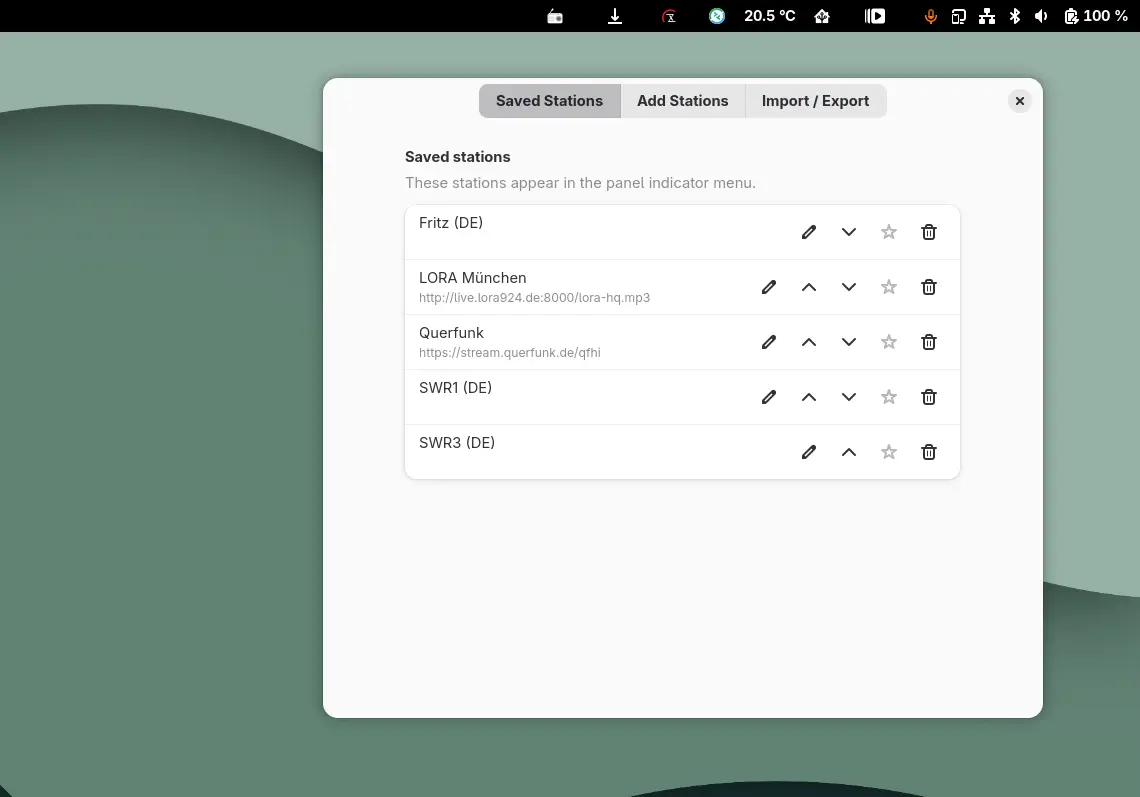Open the Import / Export tab

click(x=815, y=101)
